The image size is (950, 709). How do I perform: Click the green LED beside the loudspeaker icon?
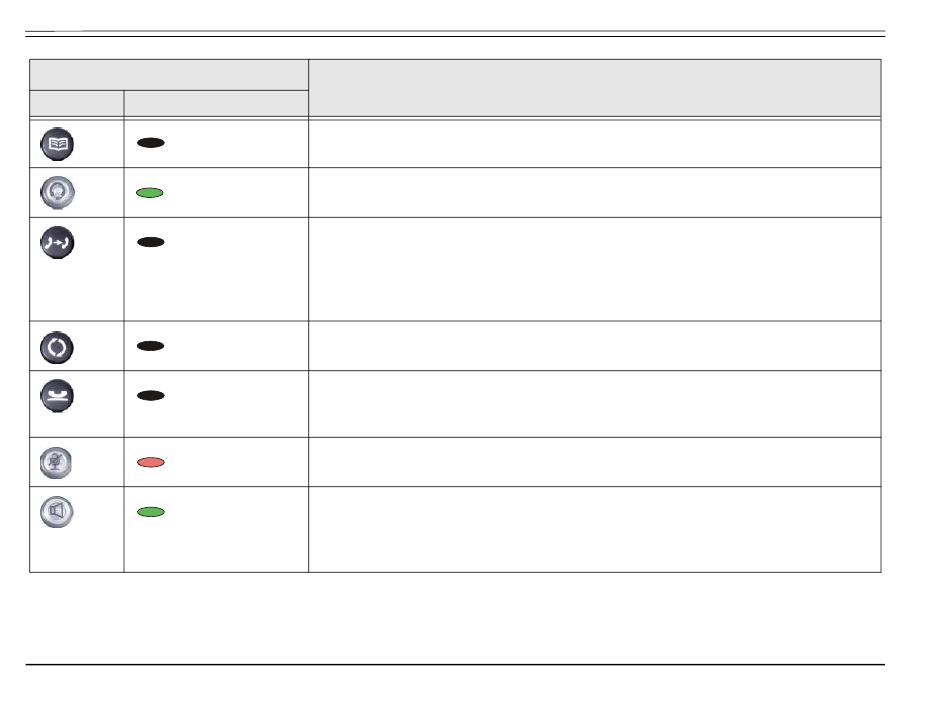click(151, 512)
